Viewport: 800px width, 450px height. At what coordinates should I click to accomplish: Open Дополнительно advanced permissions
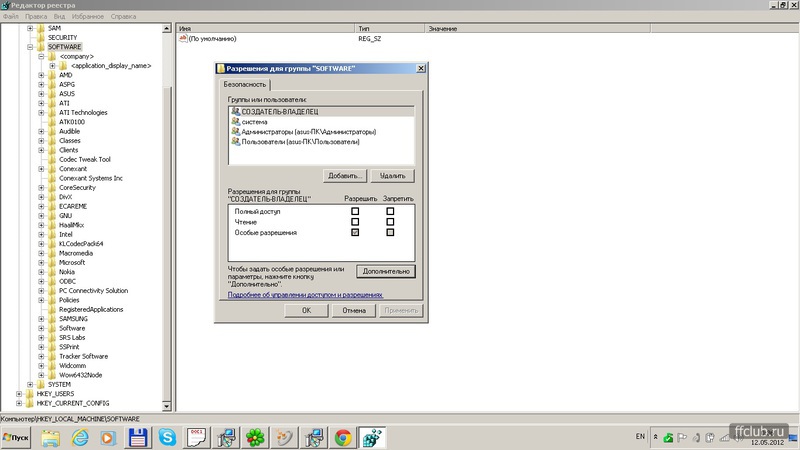point(386,271)
